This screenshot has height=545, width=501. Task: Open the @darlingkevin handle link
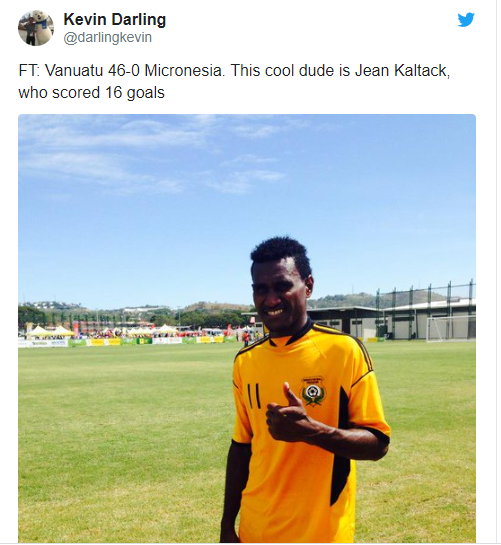pos(107,38)
